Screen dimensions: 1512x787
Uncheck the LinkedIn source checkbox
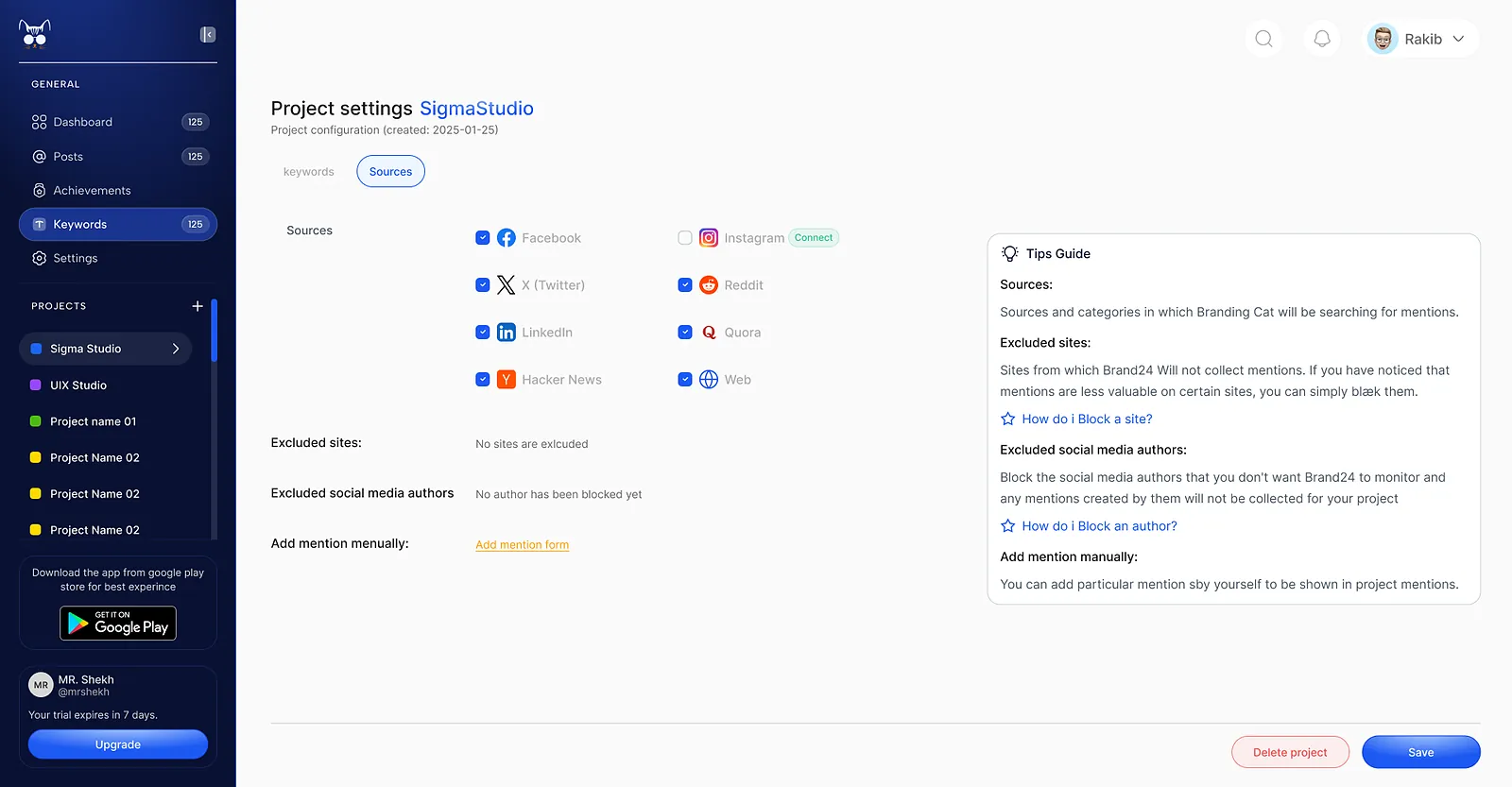pyautogui.click(x=483, y=333)
